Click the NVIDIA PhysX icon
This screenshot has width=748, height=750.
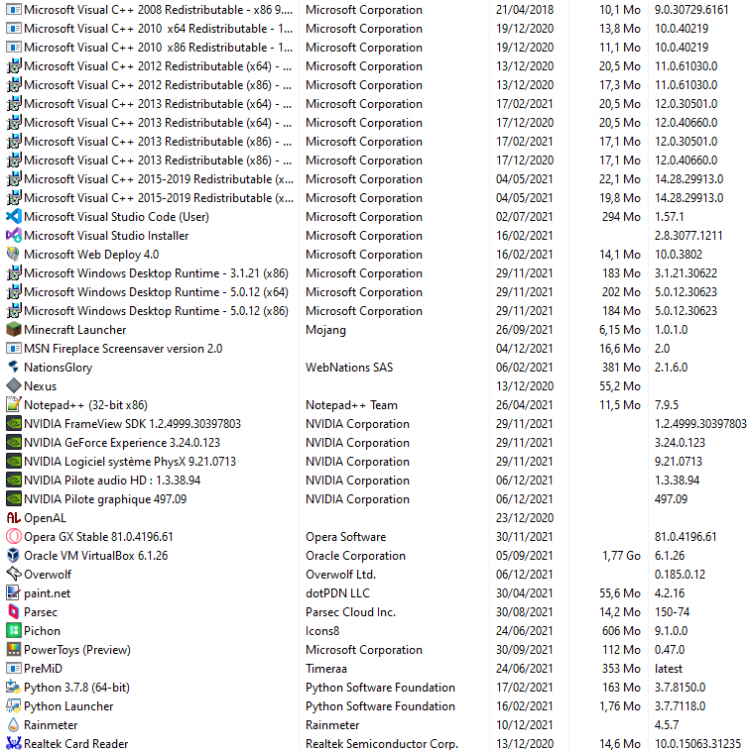tap(13, 461)
